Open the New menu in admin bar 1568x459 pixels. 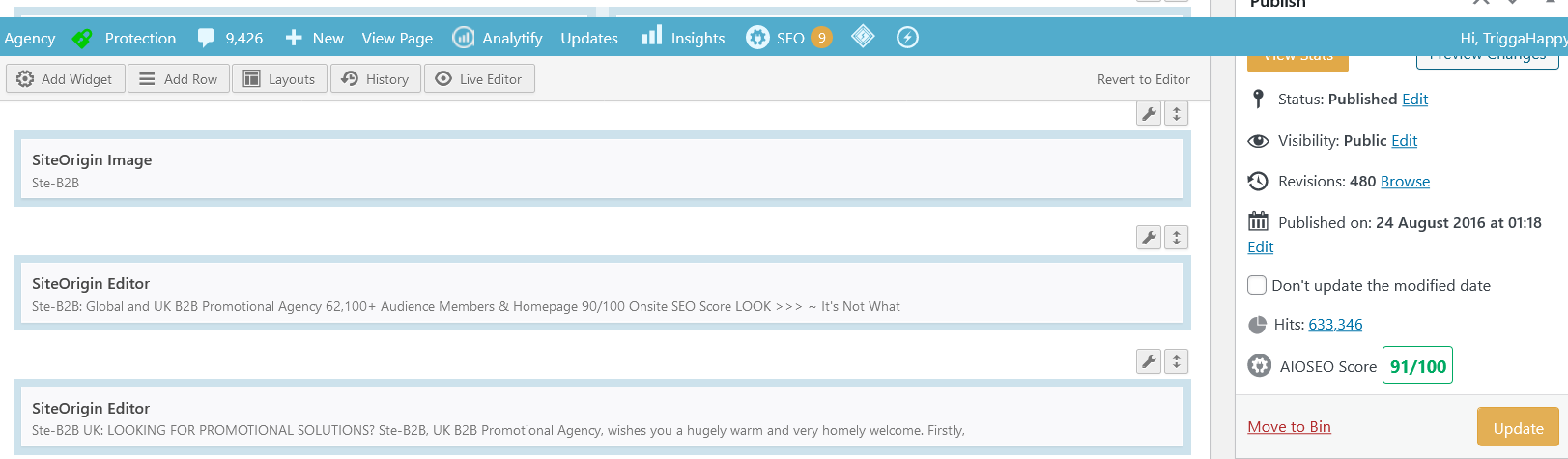coord(315,38)
